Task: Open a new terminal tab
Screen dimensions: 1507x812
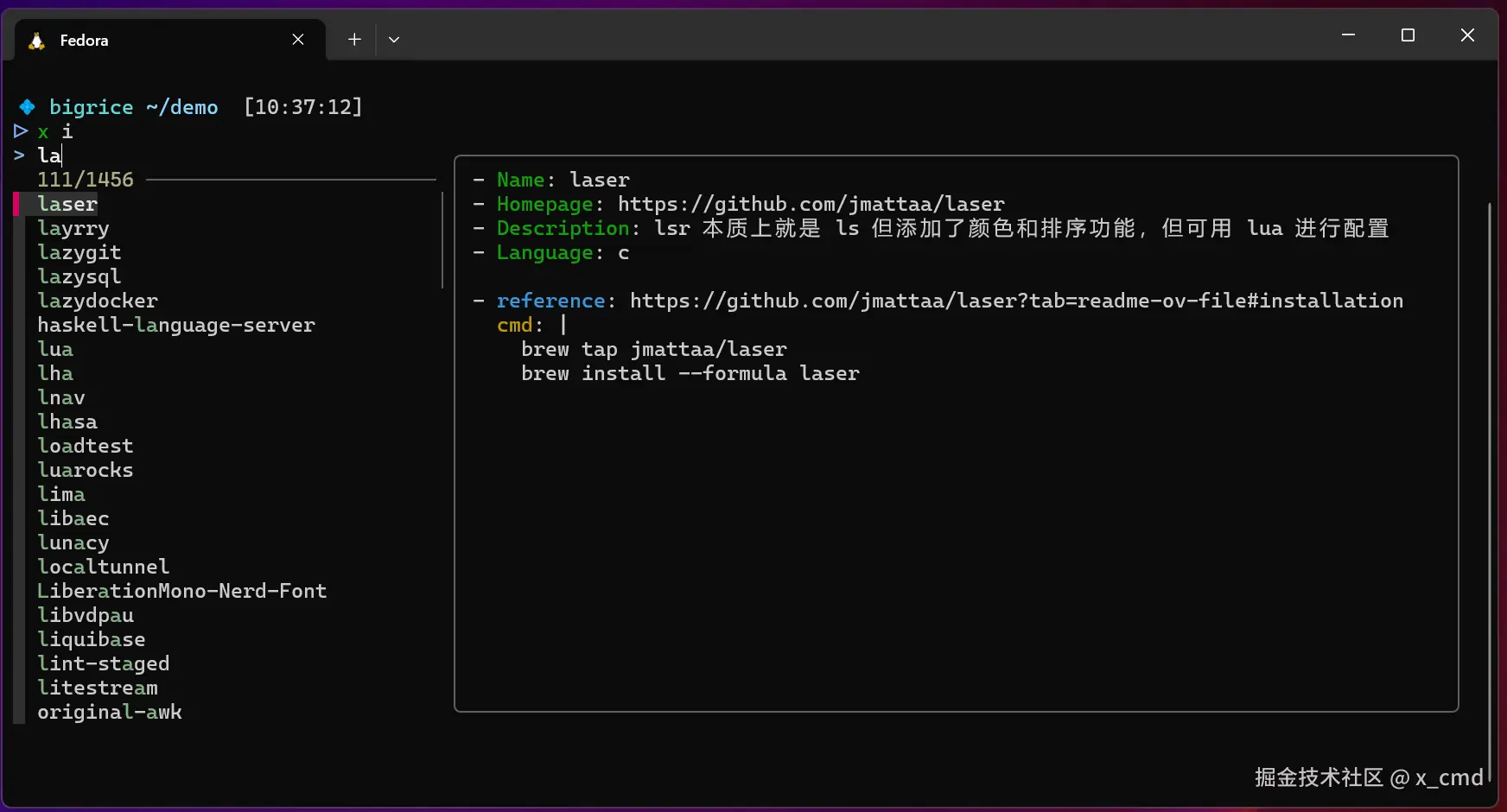Action: pyautogui.click(x=354, y=40)
